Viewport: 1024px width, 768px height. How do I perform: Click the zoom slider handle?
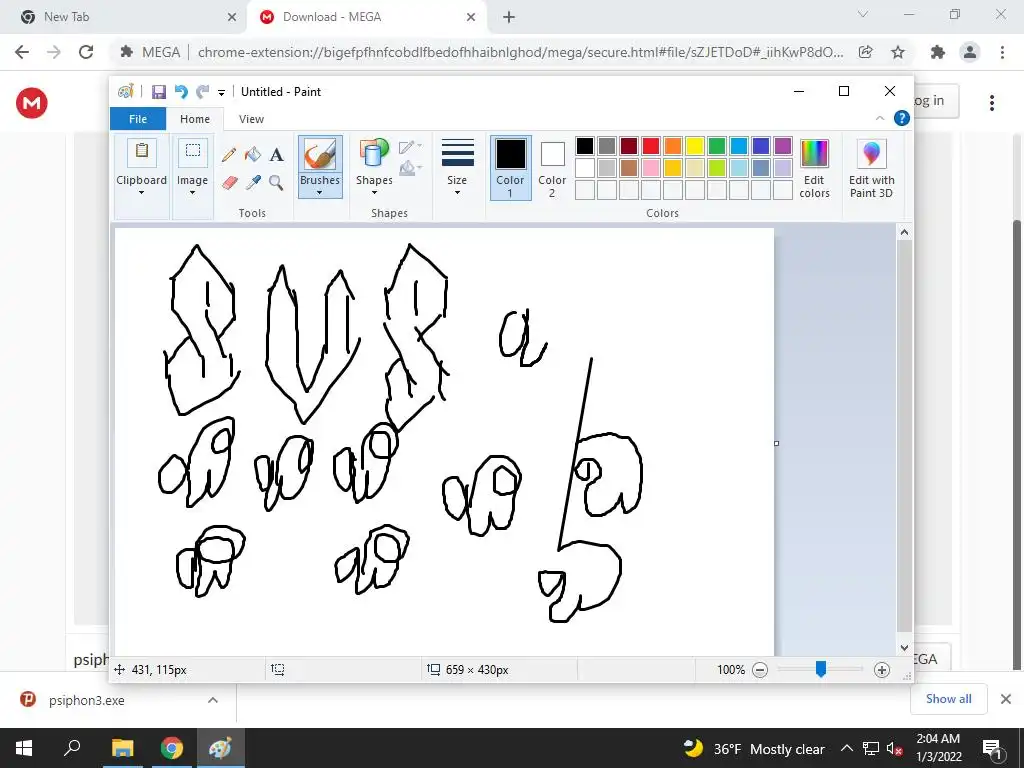pyautogui.click(x=821, y=669)
